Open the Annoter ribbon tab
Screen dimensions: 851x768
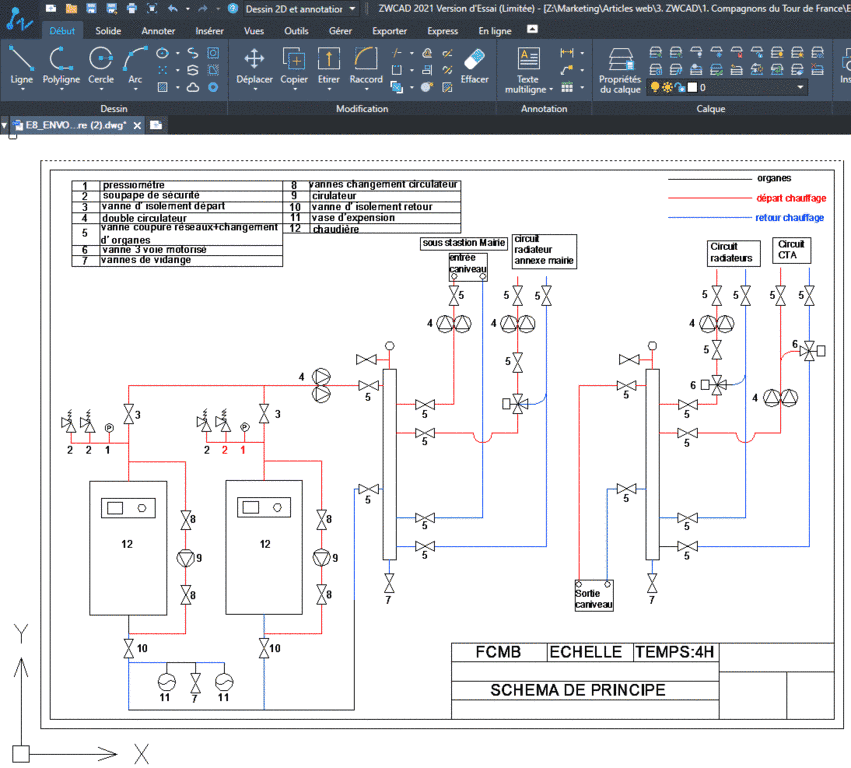coord(158,31)
